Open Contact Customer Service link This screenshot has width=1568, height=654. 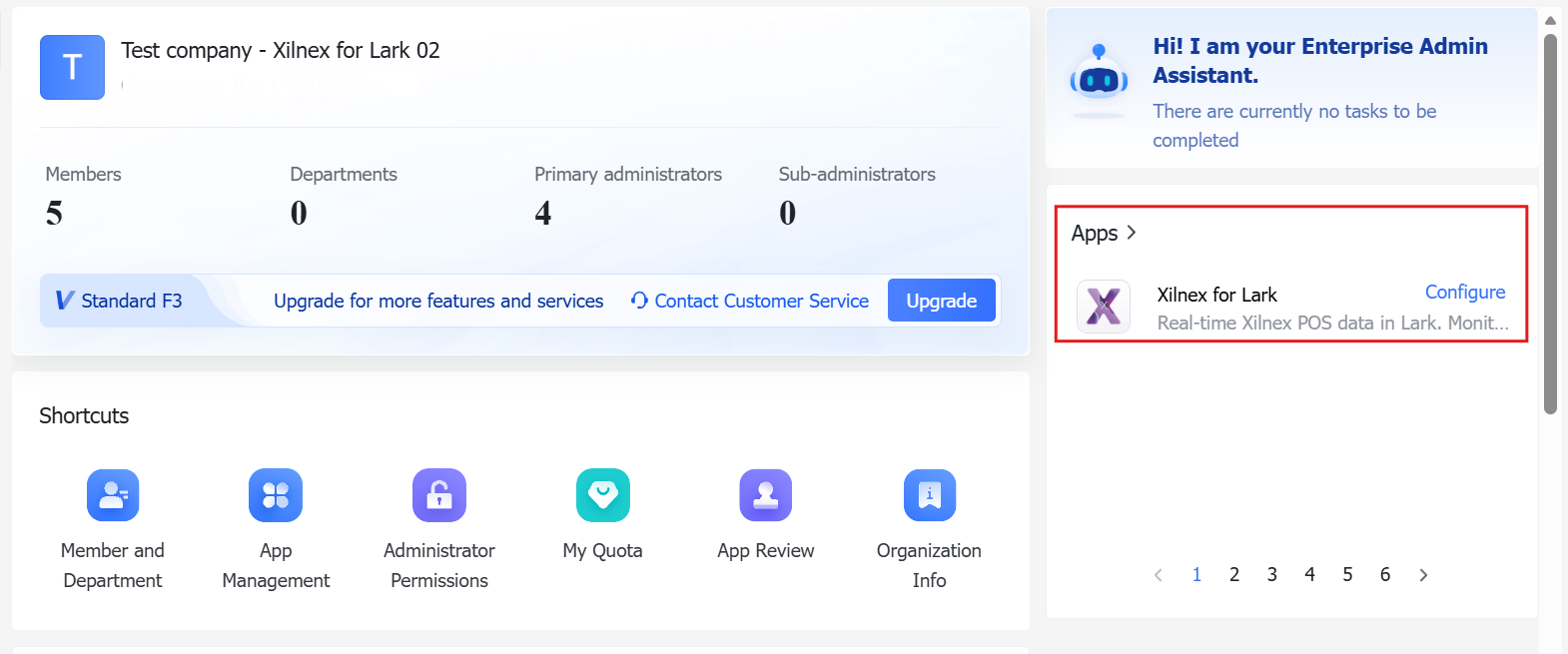[x=750, y=301]
